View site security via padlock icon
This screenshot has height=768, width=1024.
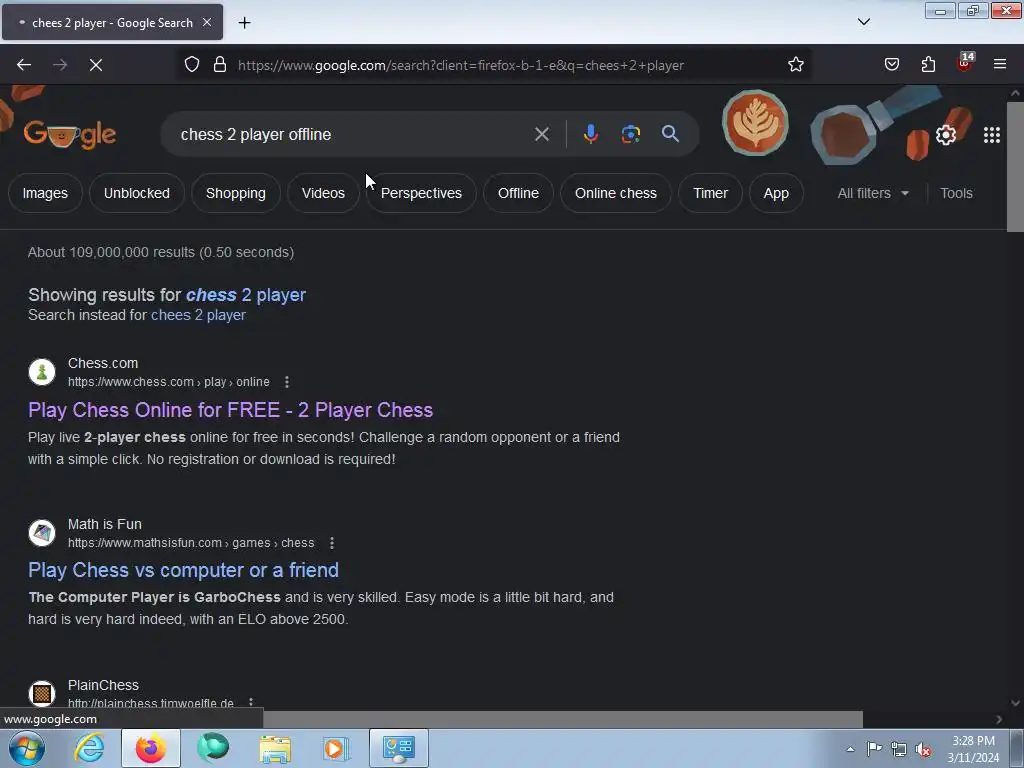[x=220, y=65]
